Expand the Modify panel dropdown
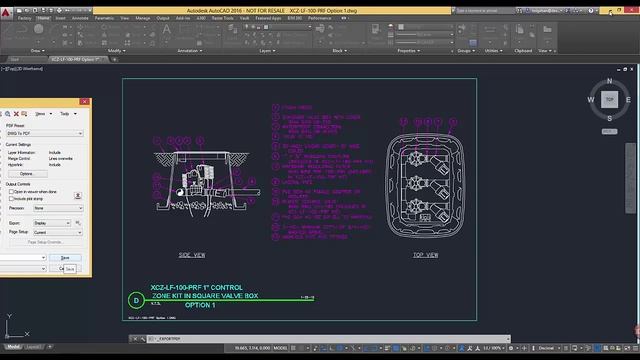 click(117, 51)
